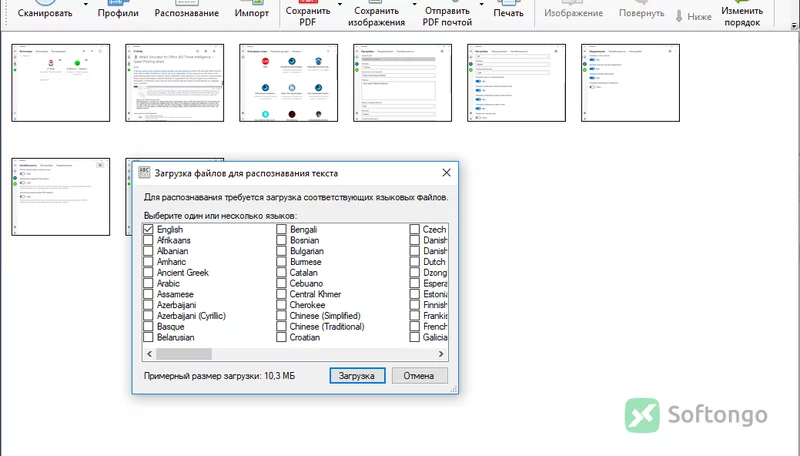Open the toolbar overflow arrow at the toolbar end
800x456 pixels.
(x=794, y=25)
